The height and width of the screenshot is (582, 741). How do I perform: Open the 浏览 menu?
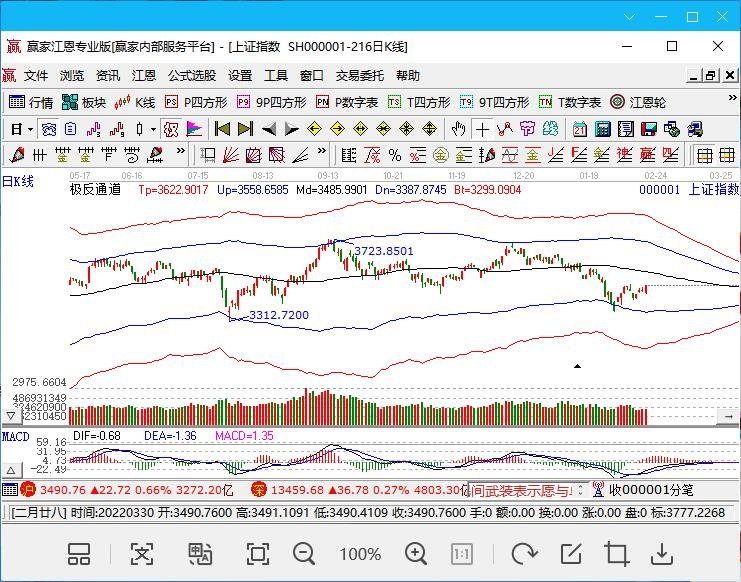pyautogui.click(x=72, y=76)
